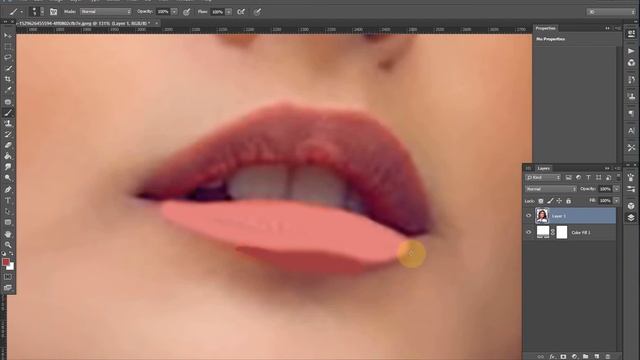This screenshot has width=640, height=360.
Task: Select the Eyedropper tool
Action: [x=8, y=90]
